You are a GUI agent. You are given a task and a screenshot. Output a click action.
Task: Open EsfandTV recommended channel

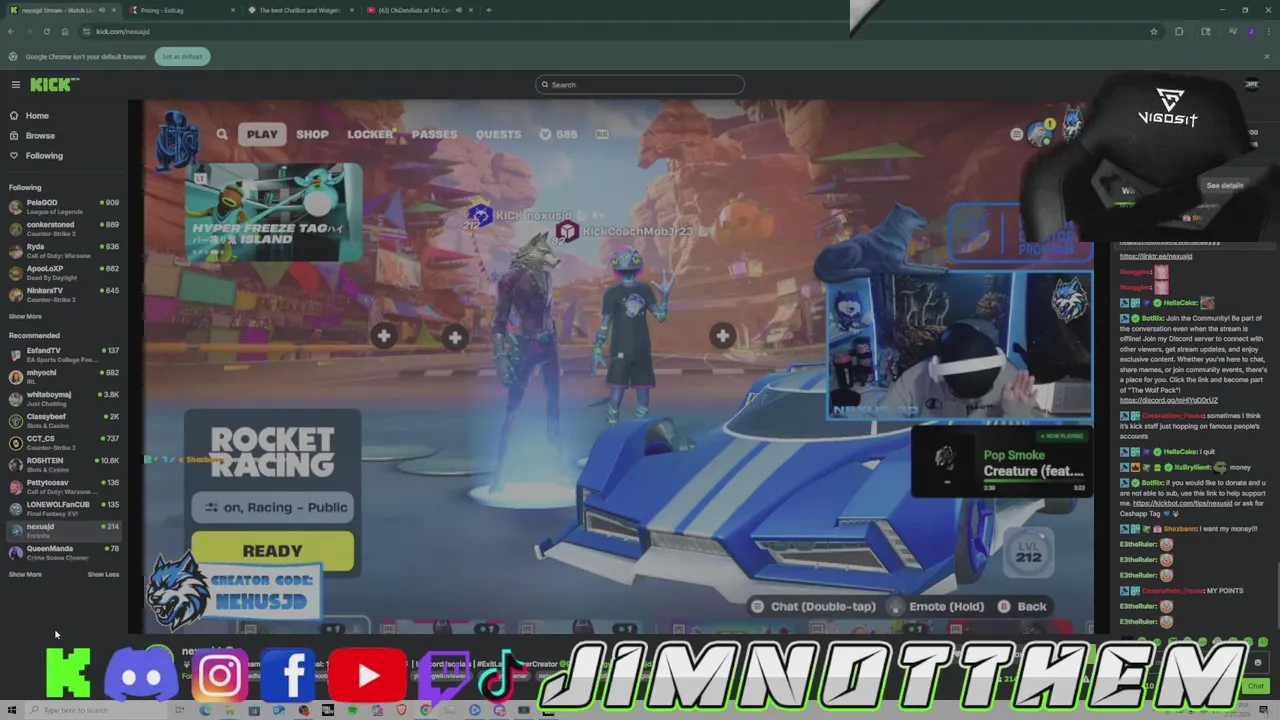click(63, 355)
